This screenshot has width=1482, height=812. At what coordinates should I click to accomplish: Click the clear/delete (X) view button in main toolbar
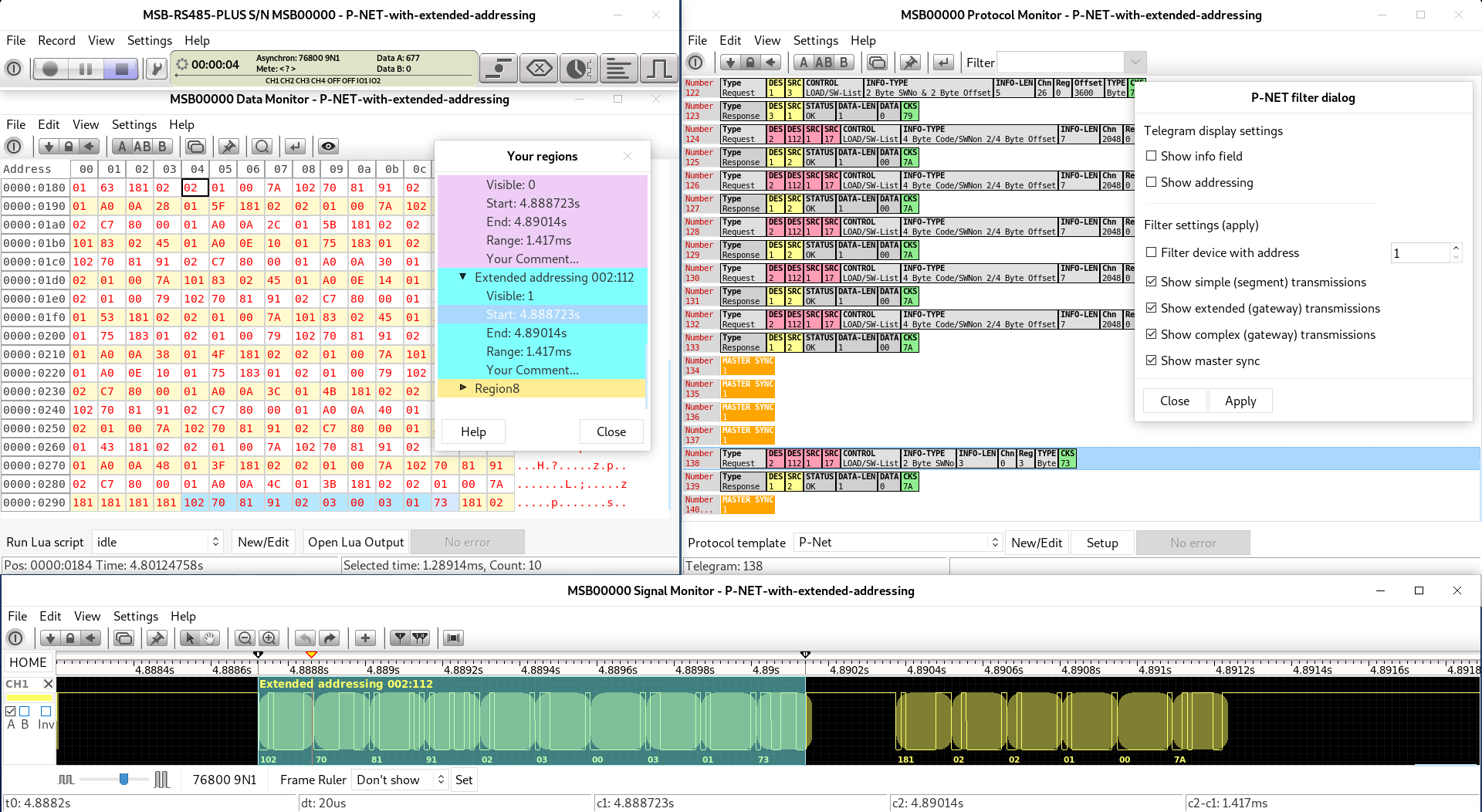pyautogui.click(x=539, y=69)
